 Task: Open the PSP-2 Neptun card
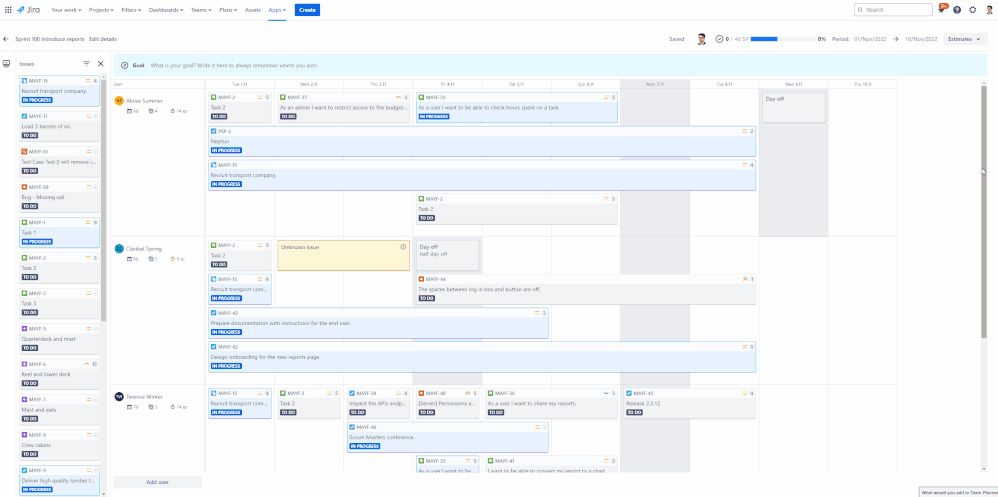point(482,141)
